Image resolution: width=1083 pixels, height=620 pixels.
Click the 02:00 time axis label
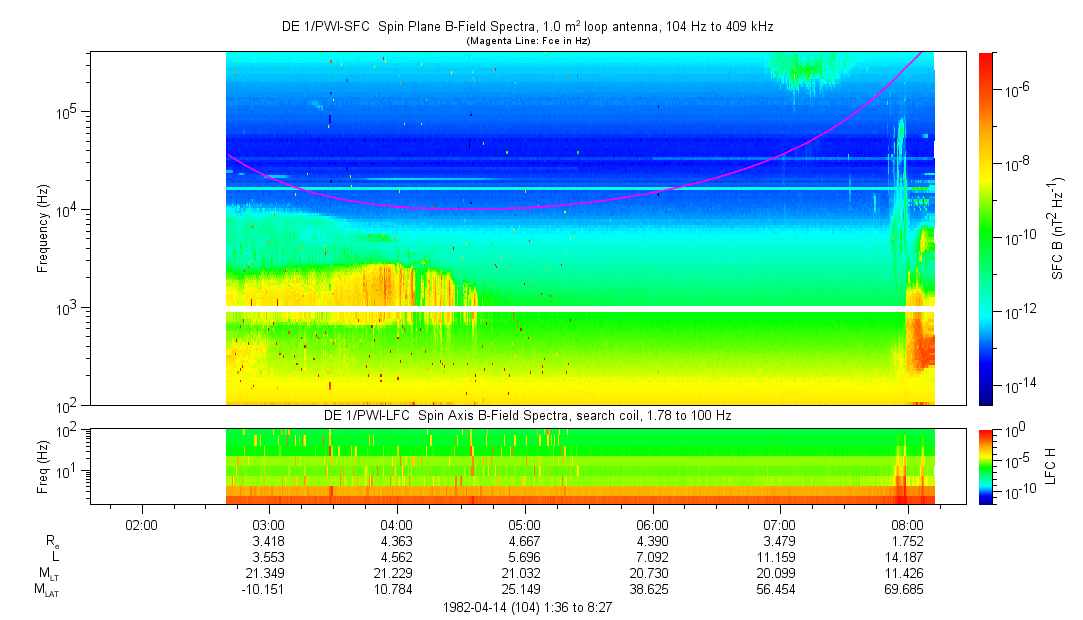point(141,524)
